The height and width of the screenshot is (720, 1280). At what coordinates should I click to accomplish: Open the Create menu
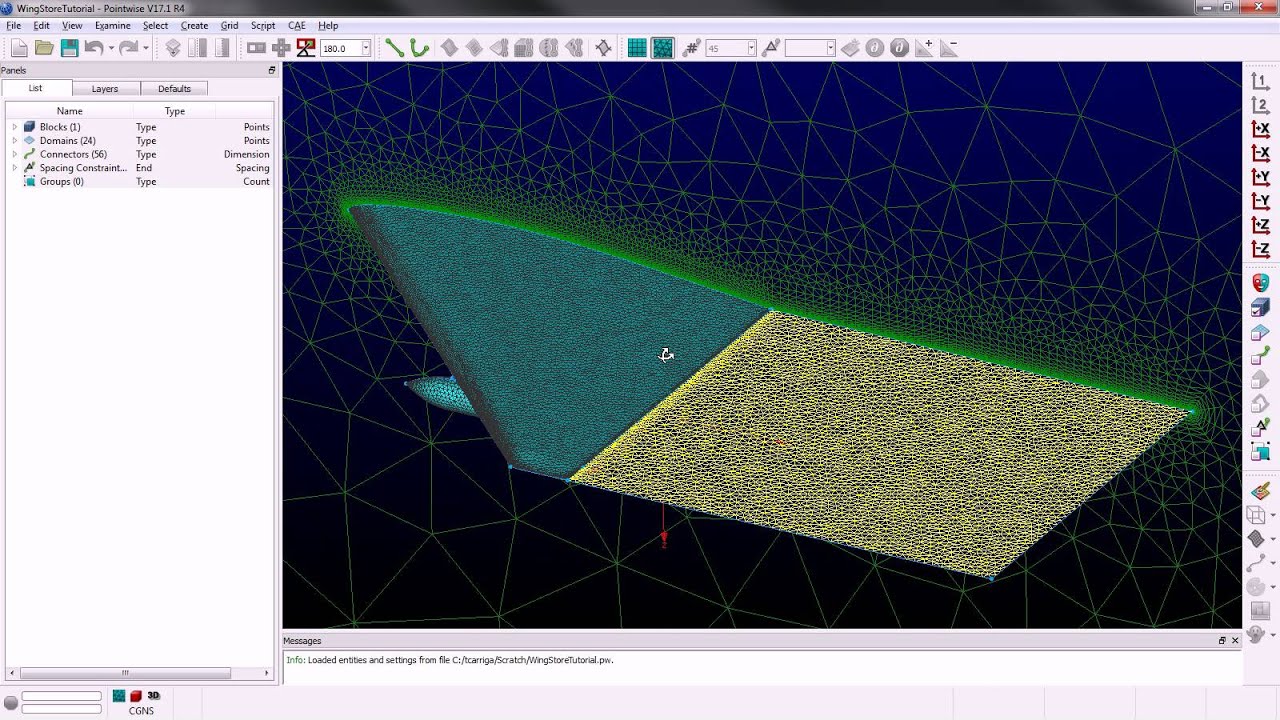pos(194,25)
